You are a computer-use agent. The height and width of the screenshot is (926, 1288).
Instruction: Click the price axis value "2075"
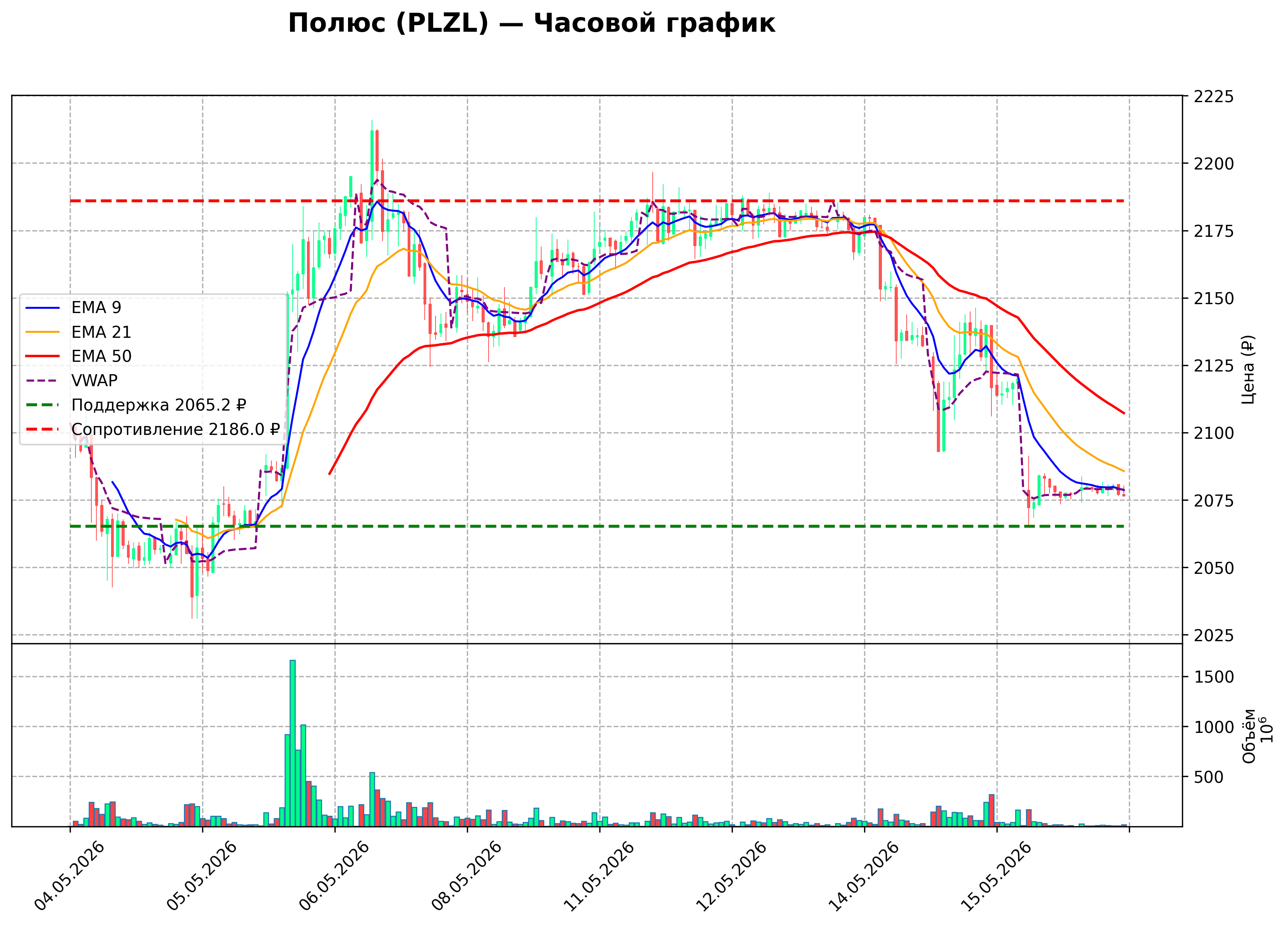point(1214,501)
